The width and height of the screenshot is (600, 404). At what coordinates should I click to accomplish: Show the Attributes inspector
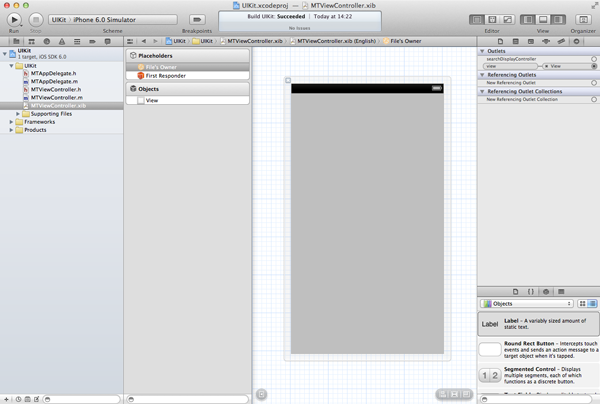(x=546, y=41)
